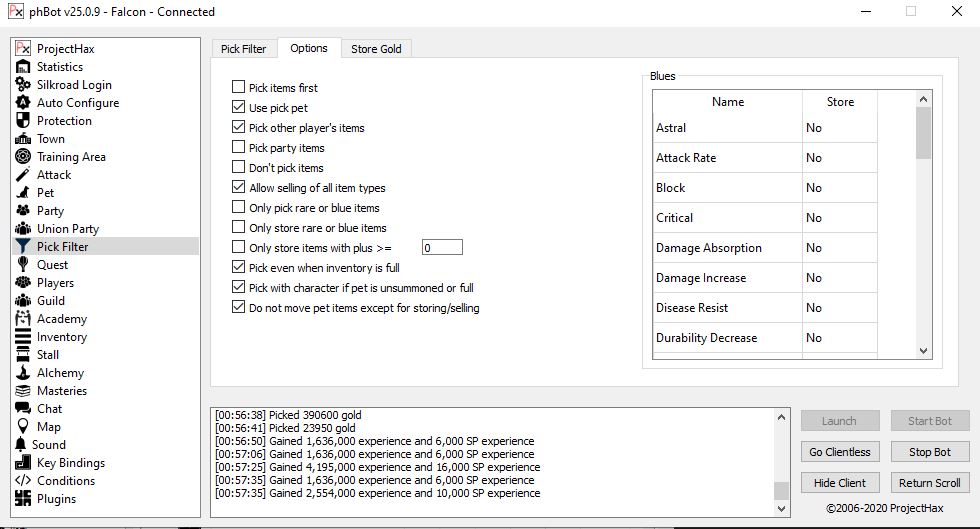Disable Pick even when inventory is full

tap(238, 268)
